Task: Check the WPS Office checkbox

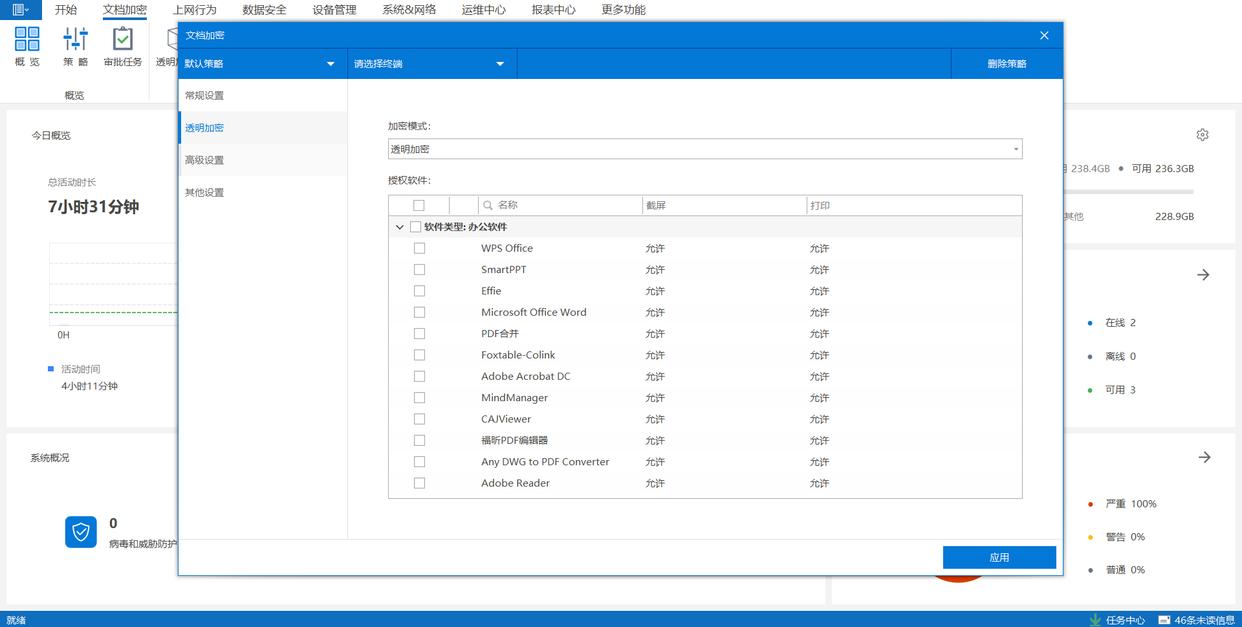Action: click(x=419, y=248)
